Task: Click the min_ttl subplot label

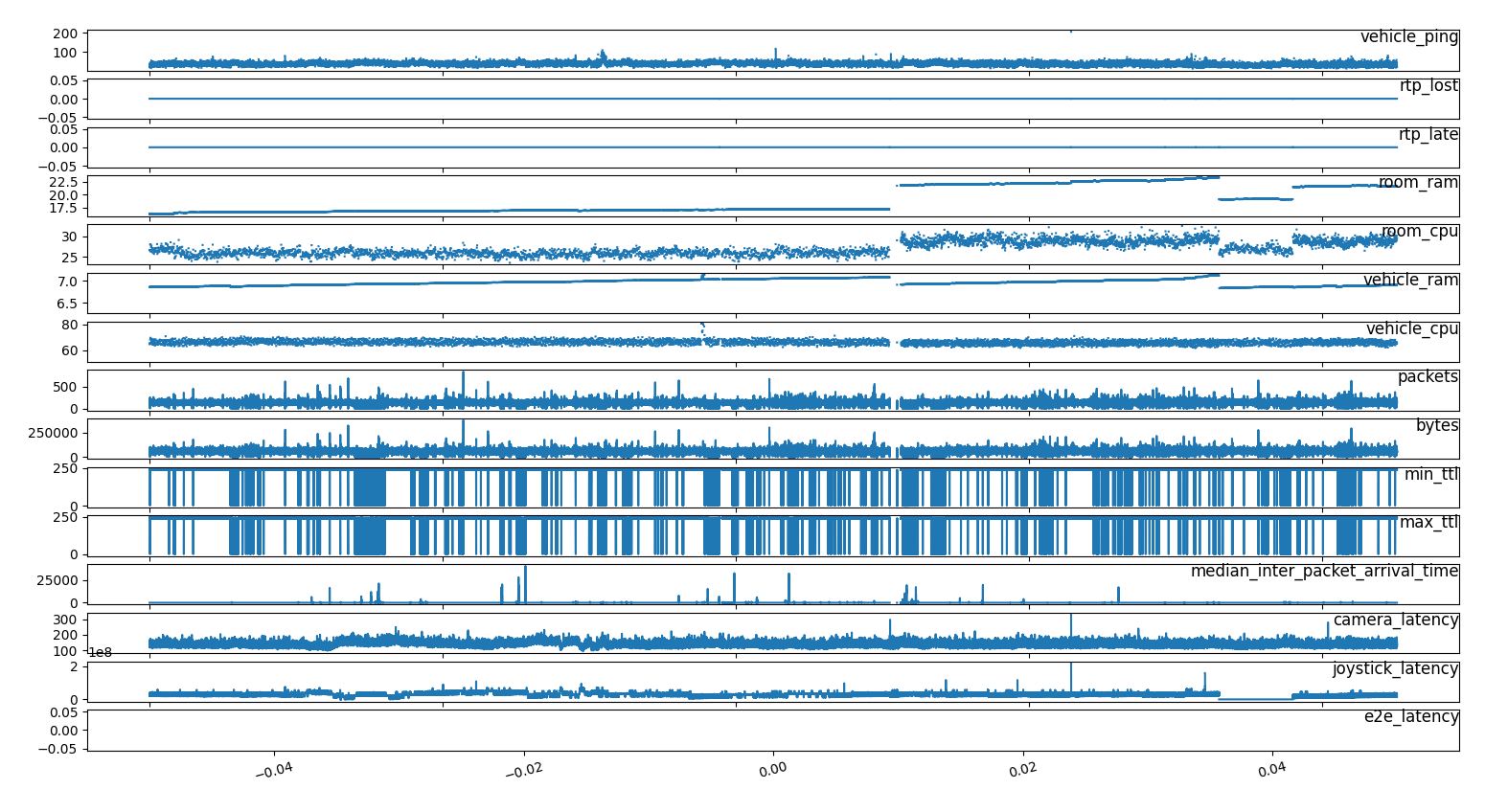Action: (1431, 475)
